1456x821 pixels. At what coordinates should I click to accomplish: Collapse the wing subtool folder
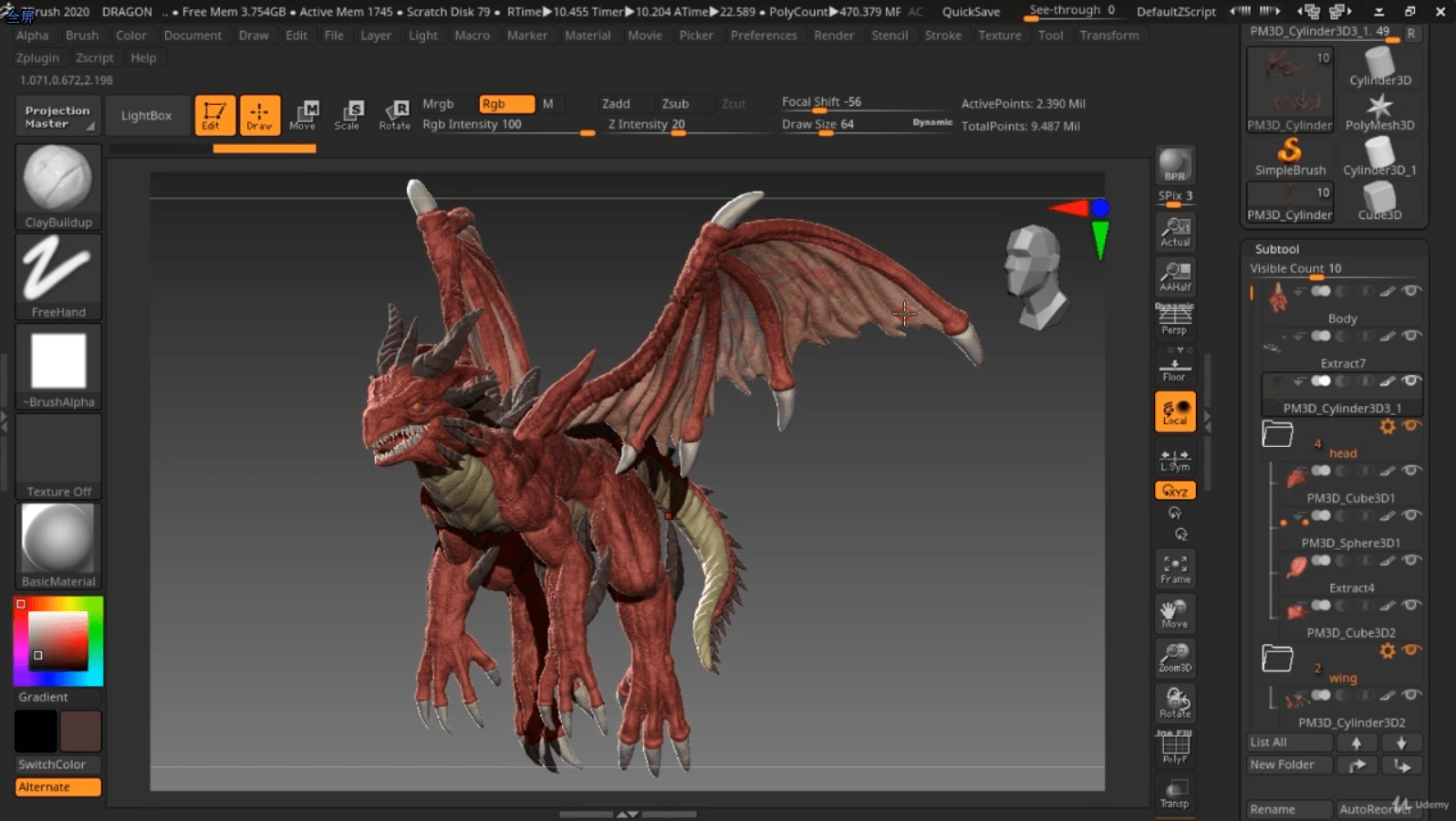pyautogui.click(x=1277, y=658)
